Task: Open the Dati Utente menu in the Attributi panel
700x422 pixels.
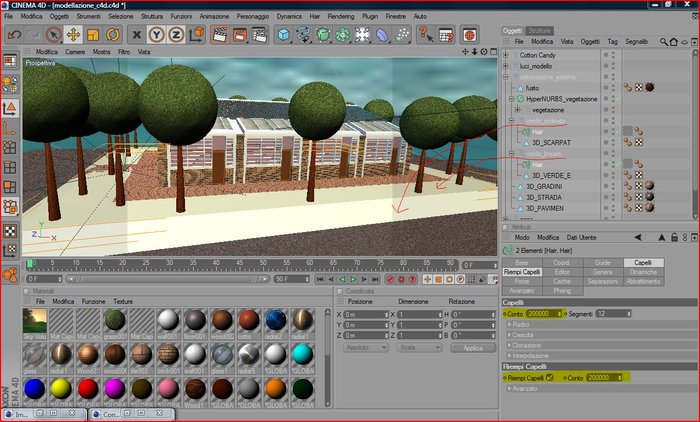Action: coord(581,238)
